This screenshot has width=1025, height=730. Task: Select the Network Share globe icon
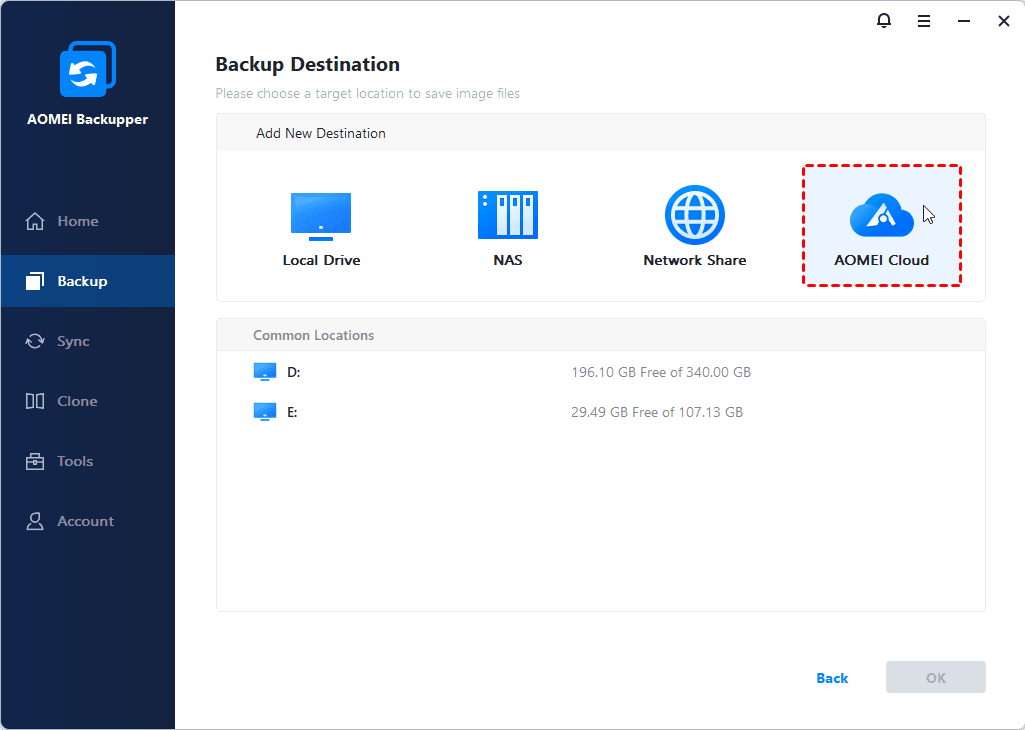tap(694, 215)
